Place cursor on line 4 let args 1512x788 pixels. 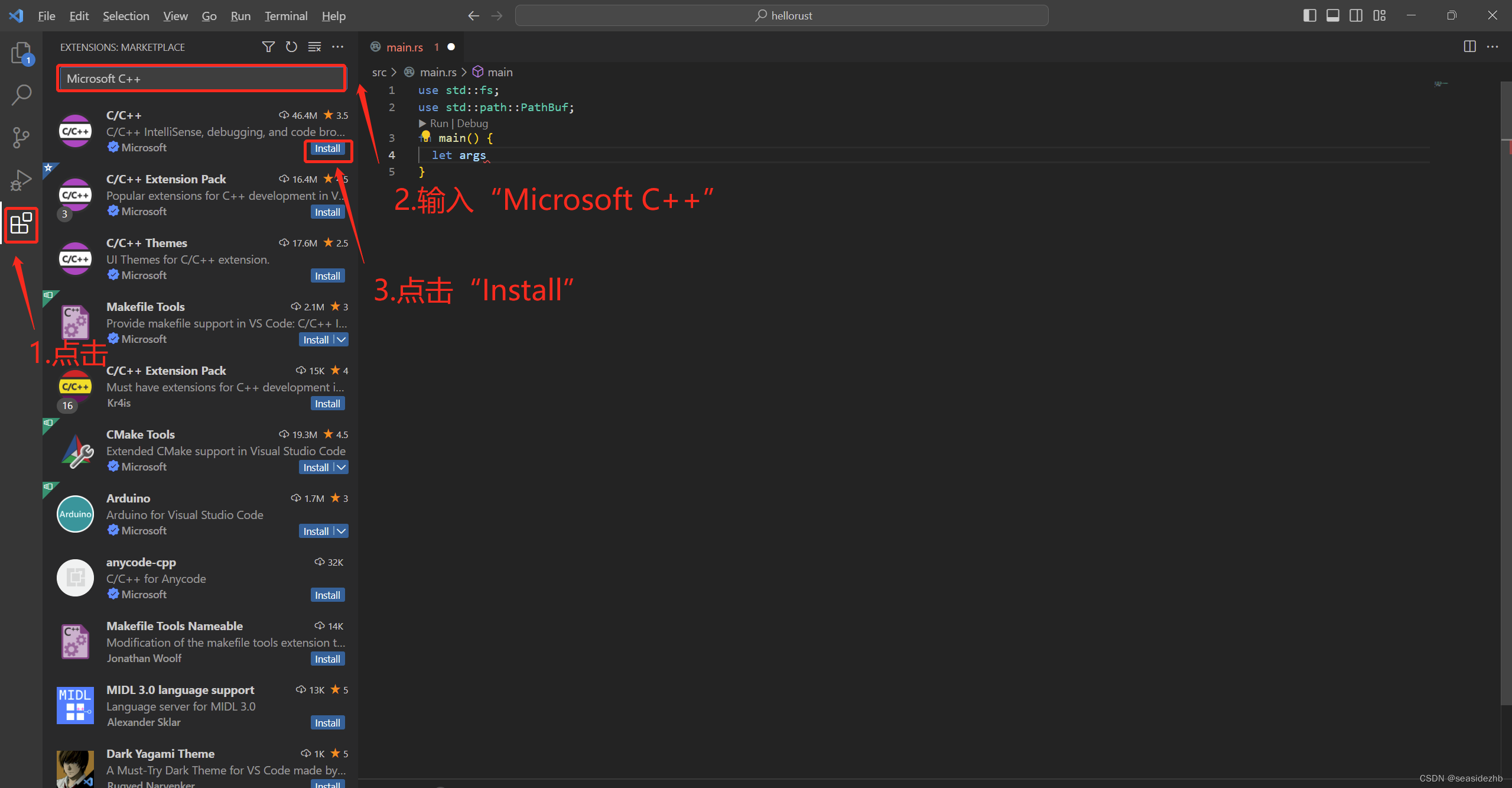(459, 155)
